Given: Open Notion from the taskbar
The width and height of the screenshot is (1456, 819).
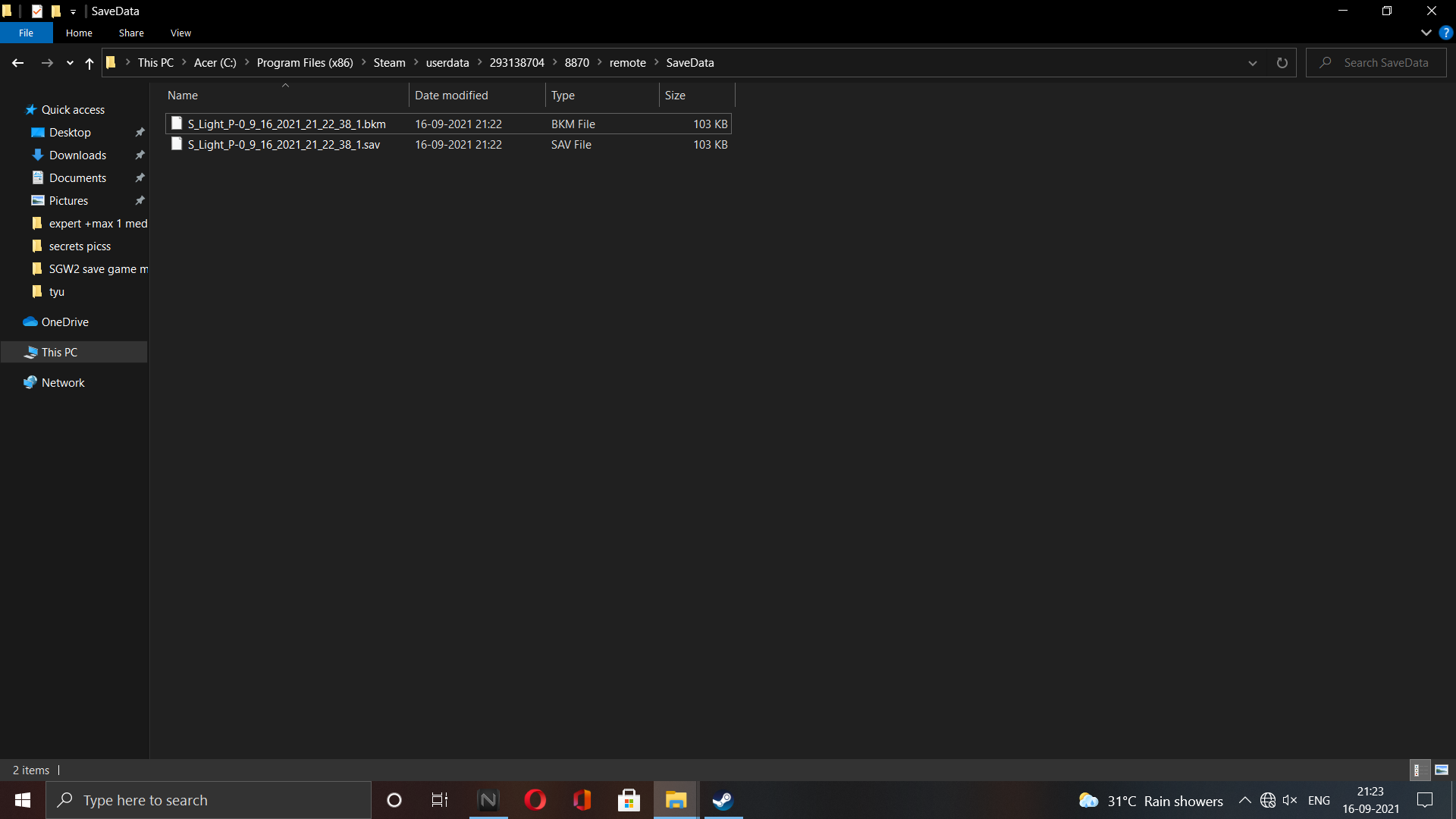Looking at the screenshot, I should 488,800.
